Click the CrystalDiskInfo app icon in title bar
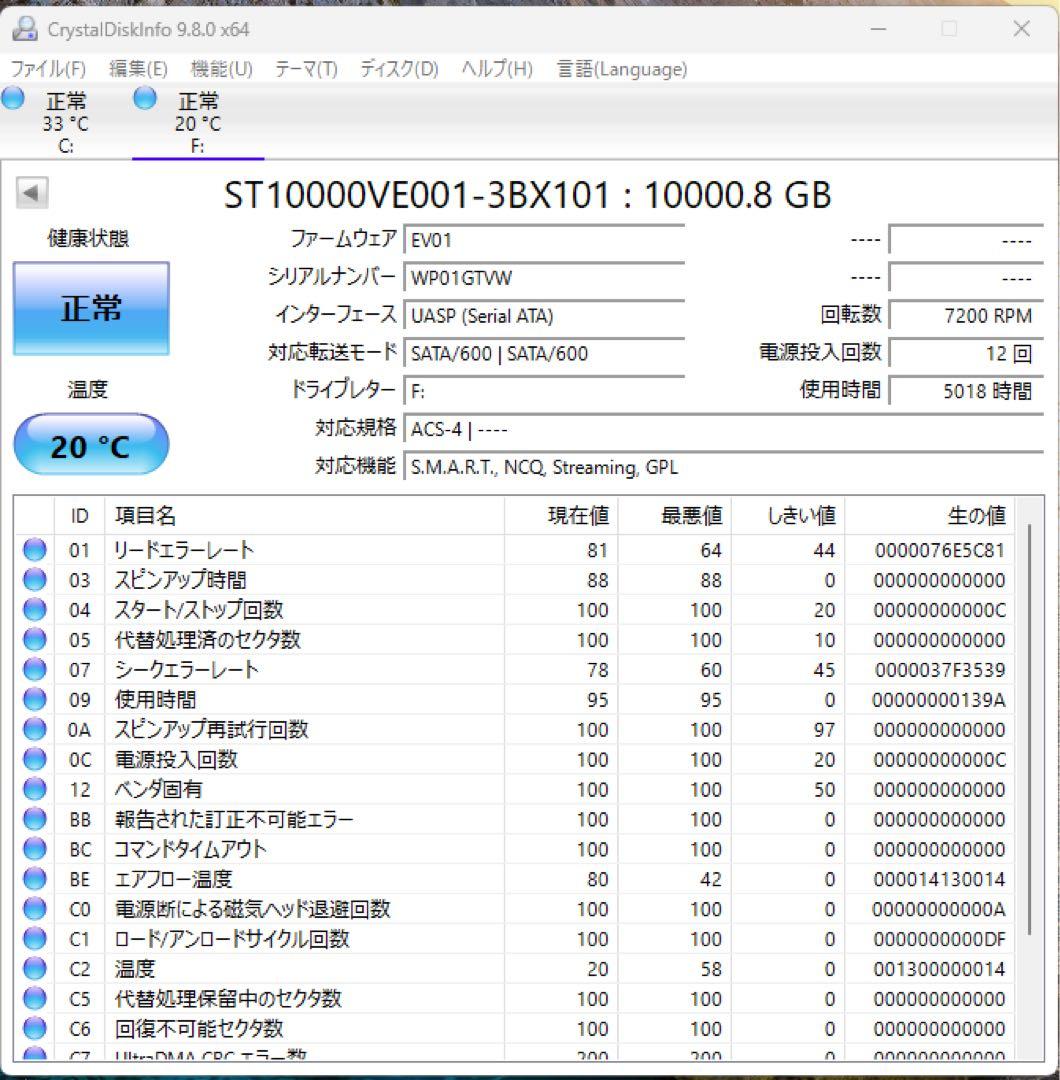Screen dimensions: 1060x1080 click(25, 29)
